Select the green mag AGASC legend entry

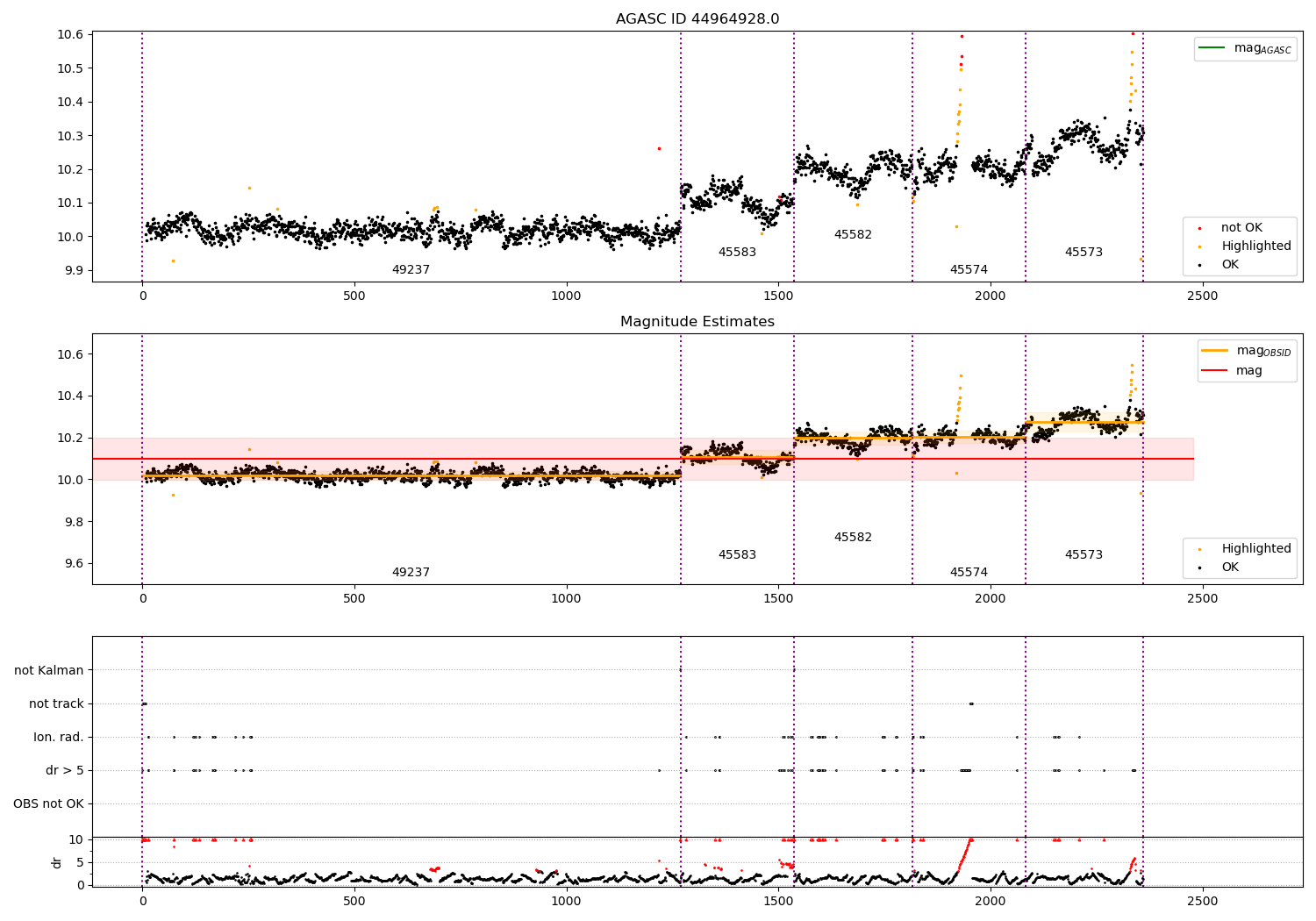1245,48
